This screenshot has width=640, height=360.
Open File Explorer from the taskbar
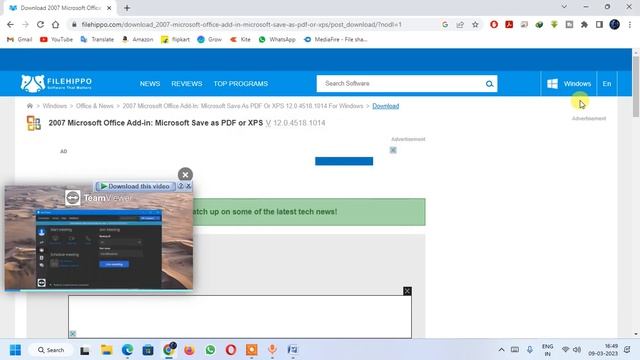(x=107, y=350)
